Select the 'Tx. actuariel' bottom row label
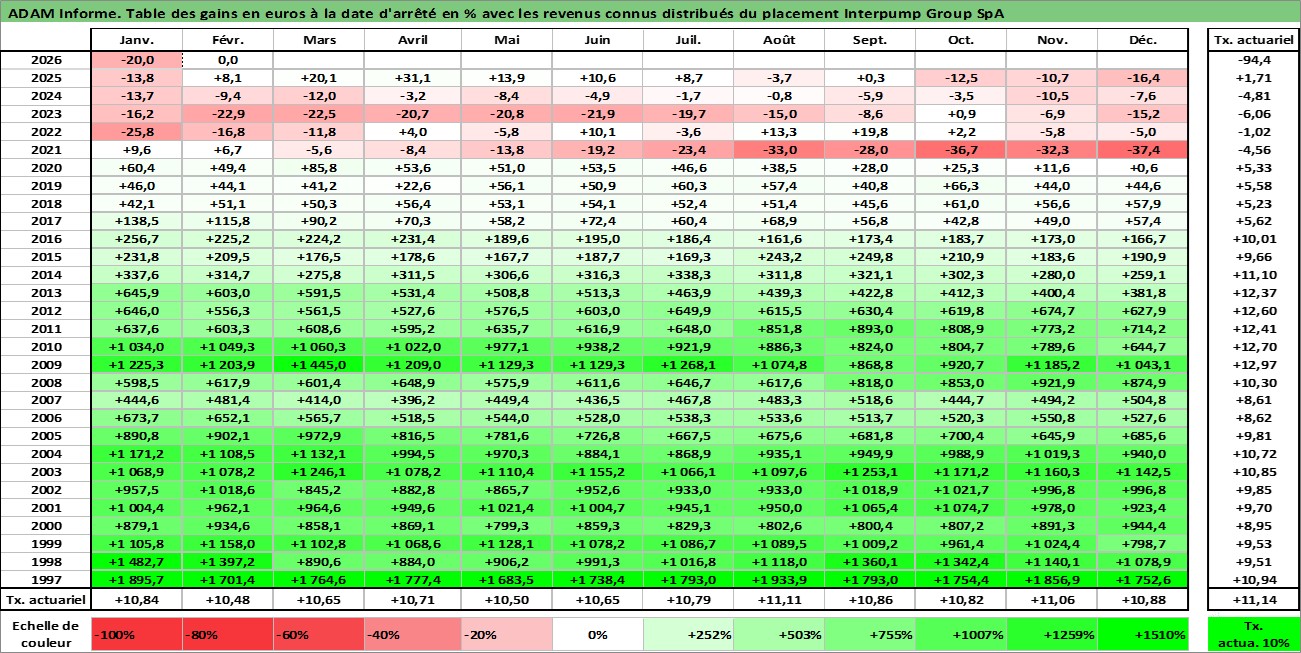1301x653 pixels. (x=45, y=600)
